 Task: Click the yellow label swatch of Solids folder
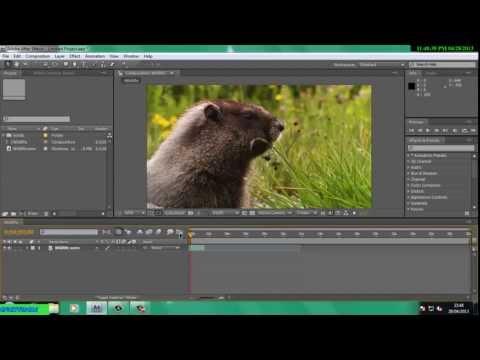coord(45,136)
